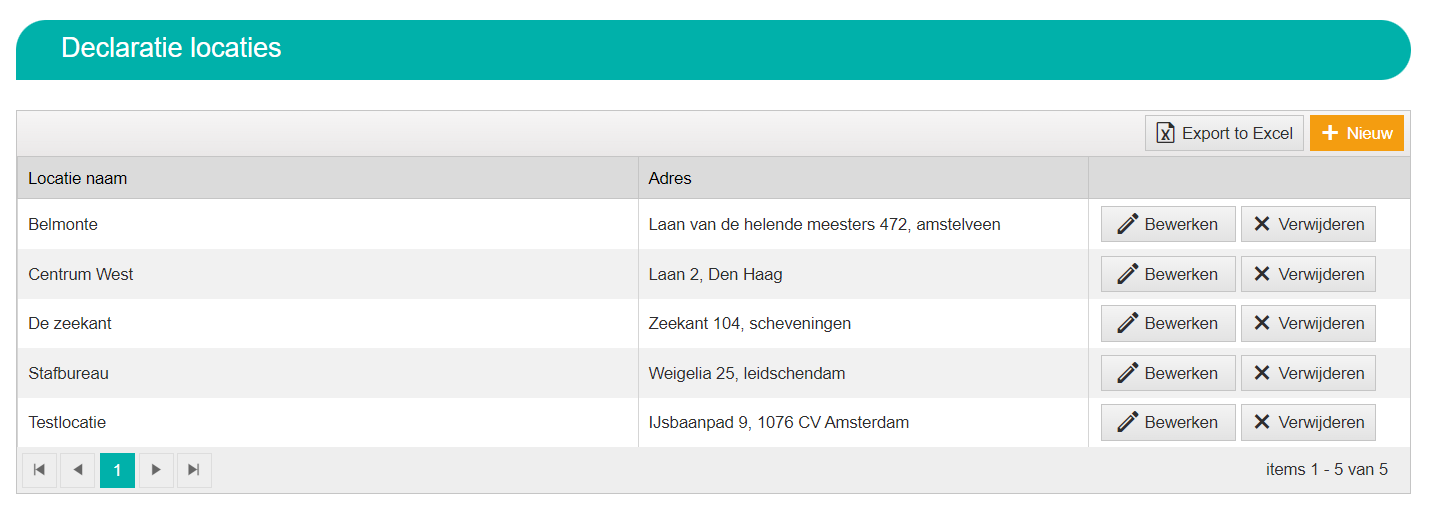Go to the next page arrow
The width and height of the screenshot is (1429, 509).
pos(156,470)
